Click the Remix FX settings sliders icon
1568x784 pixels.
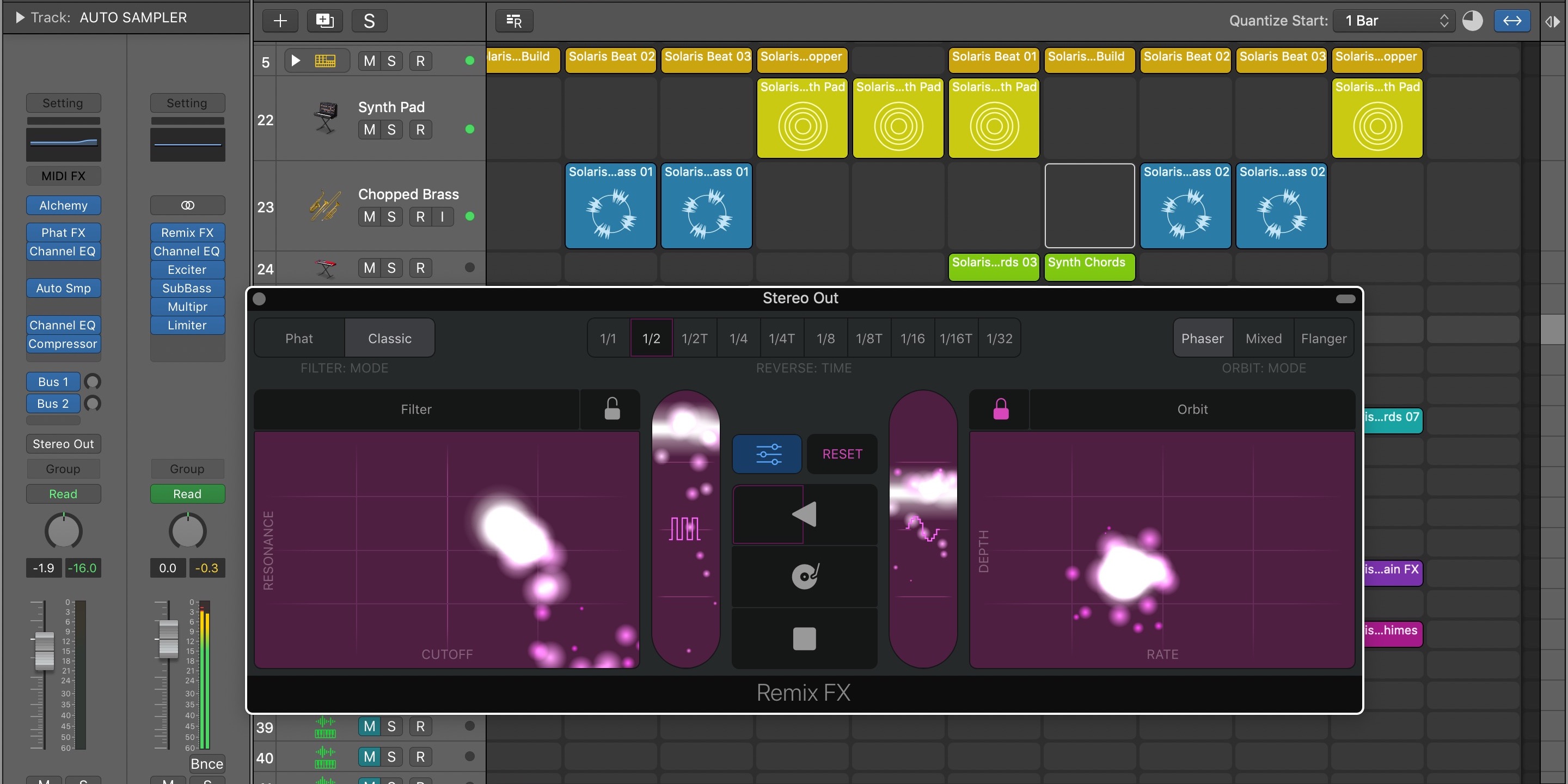(767, 454)
